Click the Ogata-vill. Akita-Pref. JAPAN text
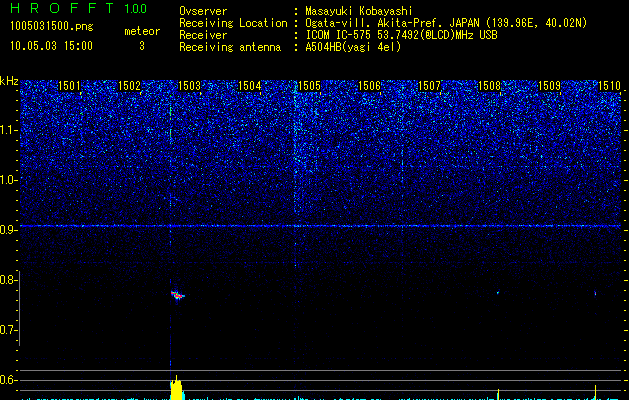629x400 pixels. point(392,23)
